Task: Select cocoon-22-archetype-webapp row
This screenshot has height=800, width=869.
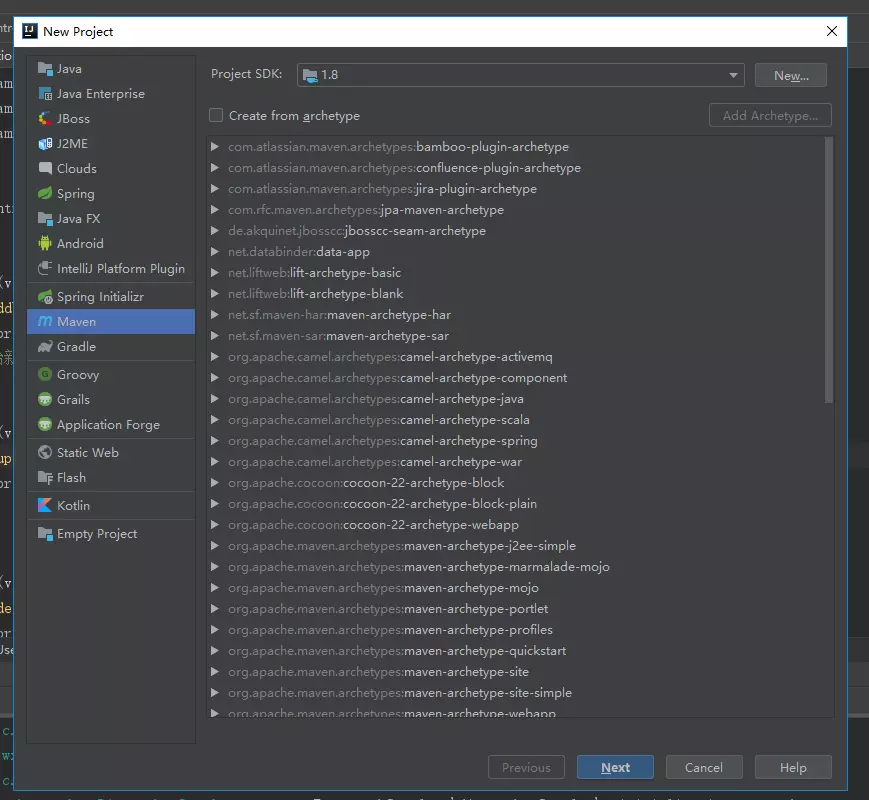Action: 517,525
